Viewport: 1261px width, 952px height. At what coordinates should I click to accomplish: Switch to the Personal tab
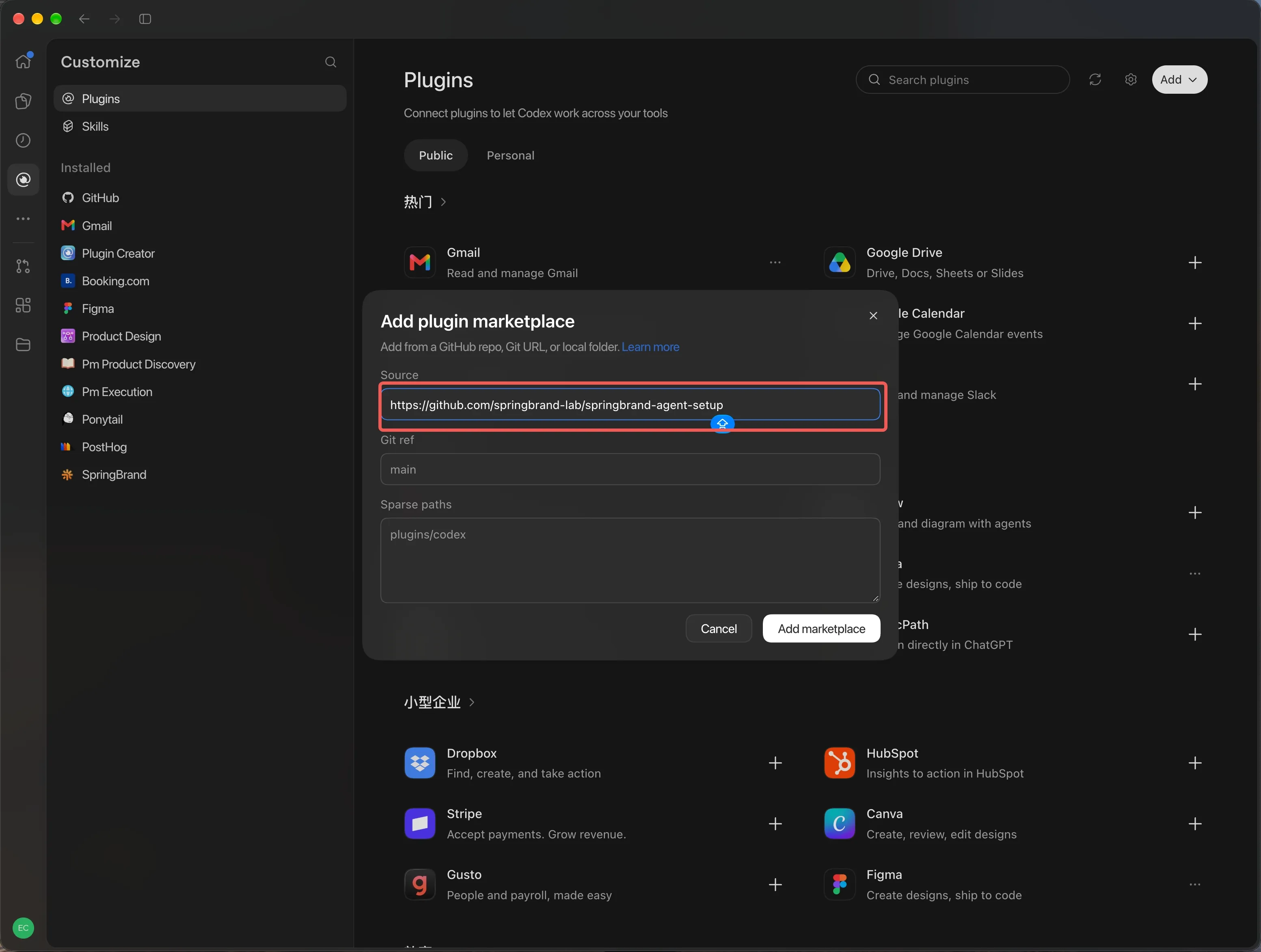click(x=510, y=155)
